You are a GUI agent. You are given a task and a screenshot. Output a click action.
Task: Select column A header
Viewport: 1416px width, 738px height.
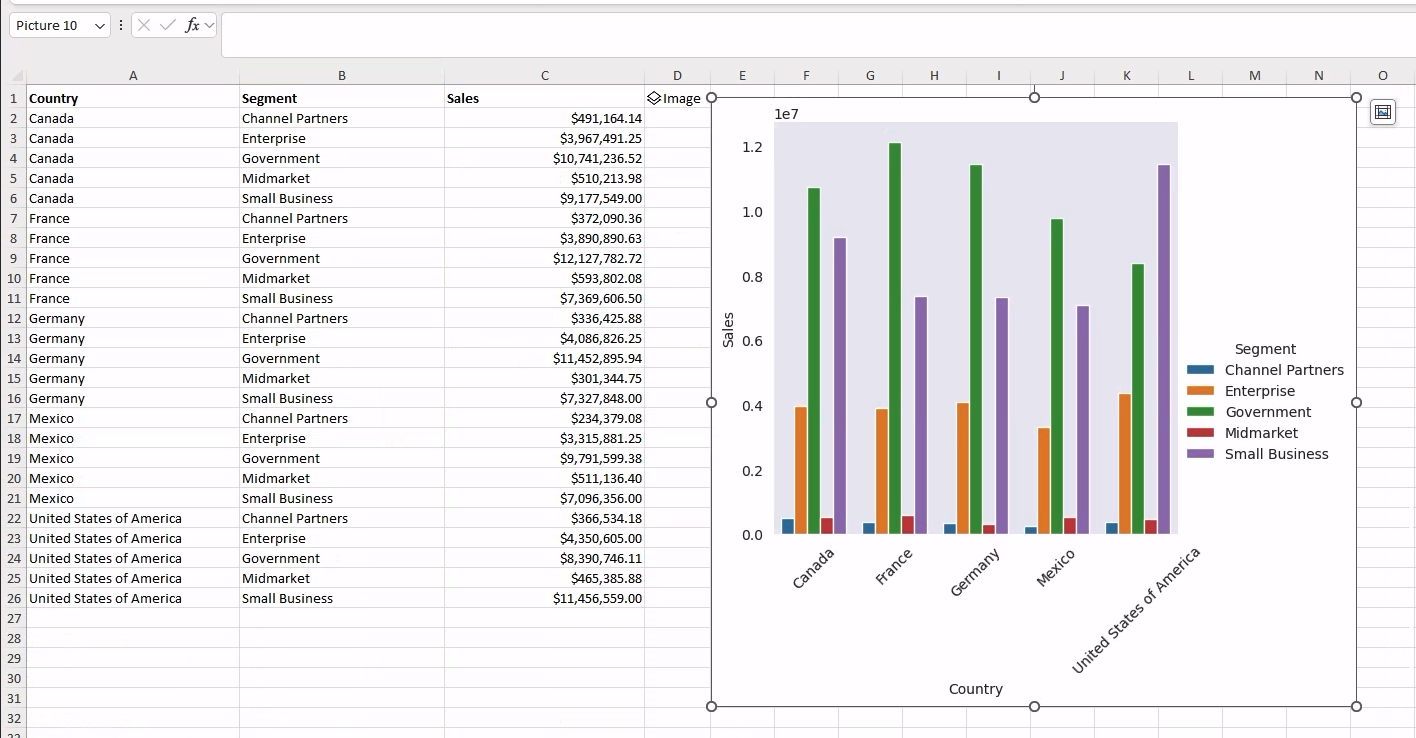[133, 75]
